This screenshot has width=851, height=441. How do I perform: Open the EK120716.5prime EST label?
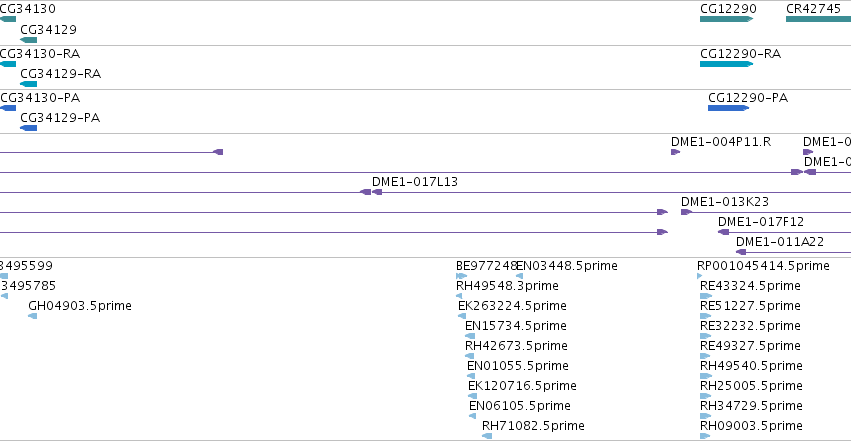coord(522,386)
